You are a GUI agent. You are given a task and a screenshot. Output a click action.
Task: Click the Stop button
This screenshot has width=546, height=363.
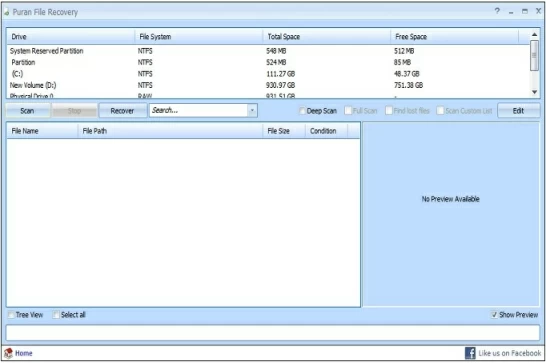click(x=74, y=111)
